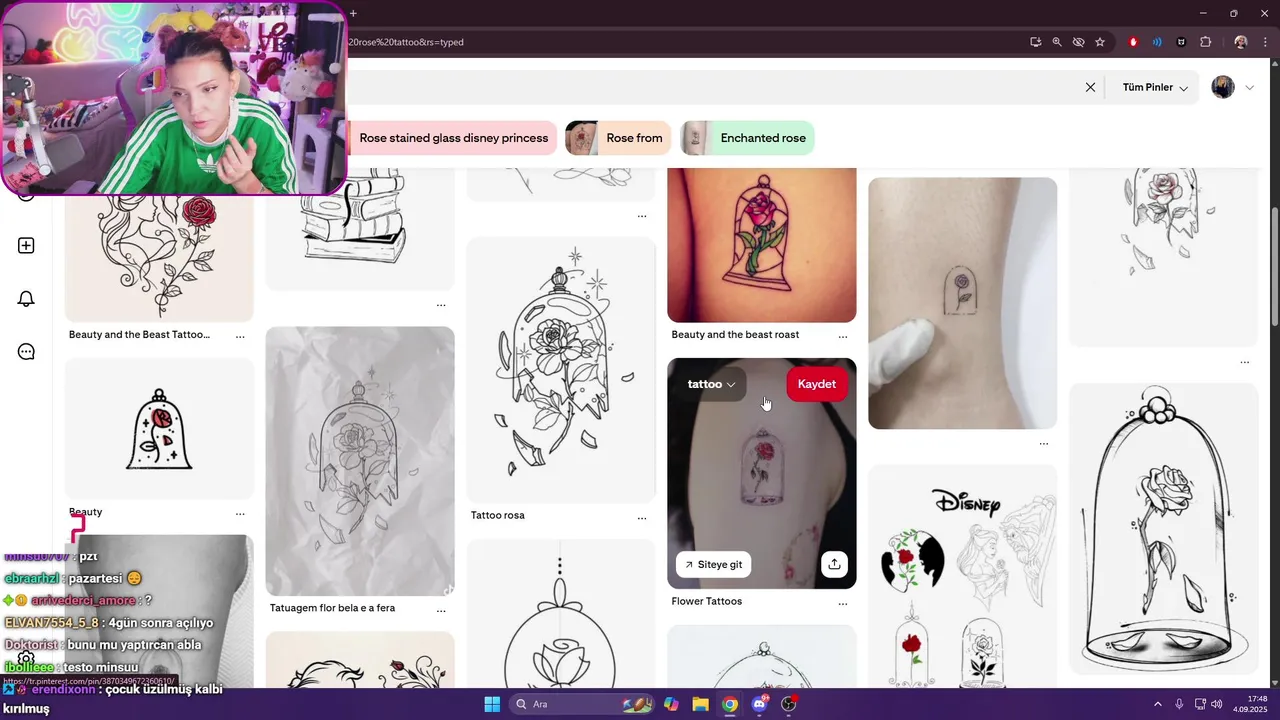Open the Disney rose silhouettes collage pin

click(x=963, y=576)
